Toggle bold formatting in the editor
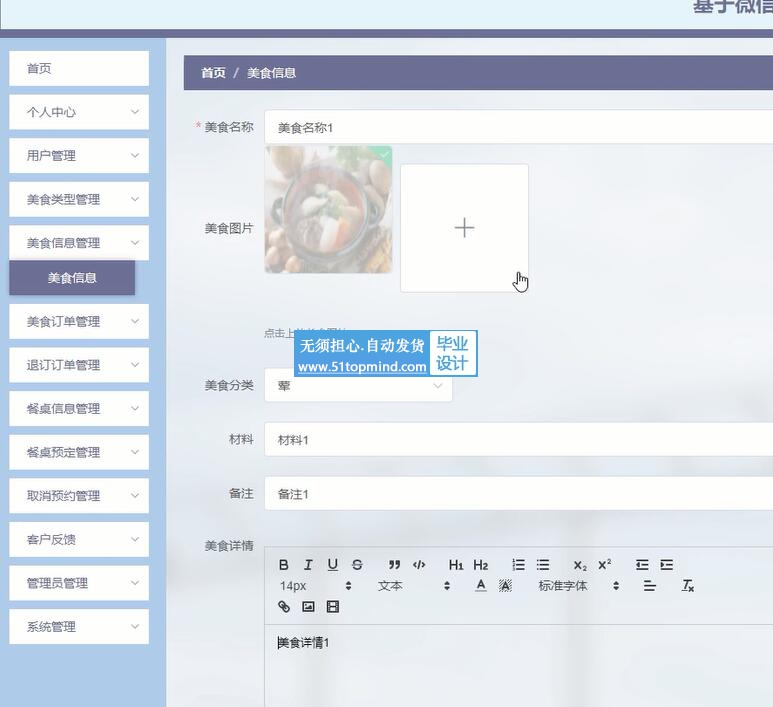 (x=284, y=565)
